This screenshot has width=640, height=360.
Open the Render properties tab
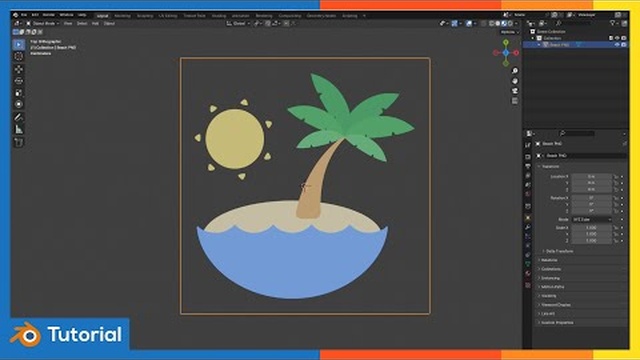coord(528,157)
